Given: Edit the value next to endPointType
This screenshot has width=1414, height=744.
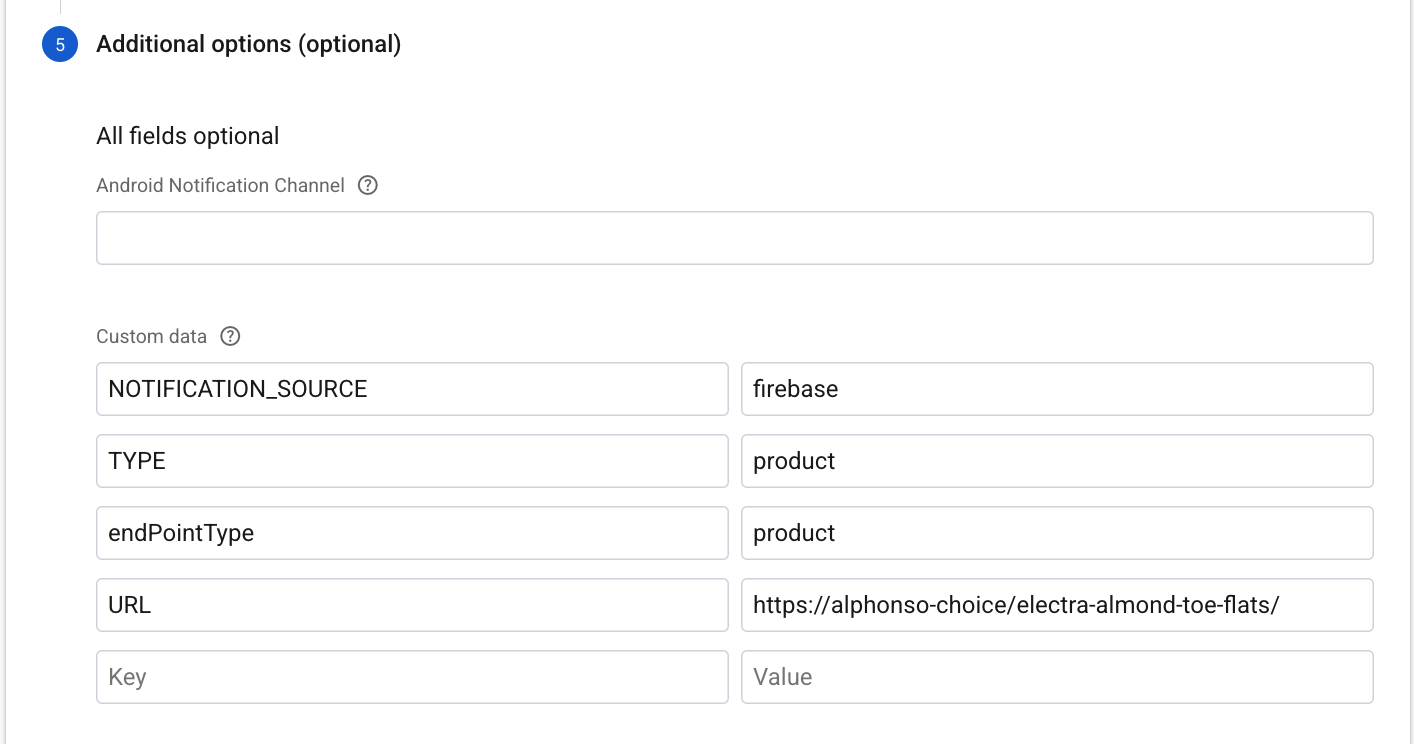Looking at the screenshot, I should coord(1056,533).
